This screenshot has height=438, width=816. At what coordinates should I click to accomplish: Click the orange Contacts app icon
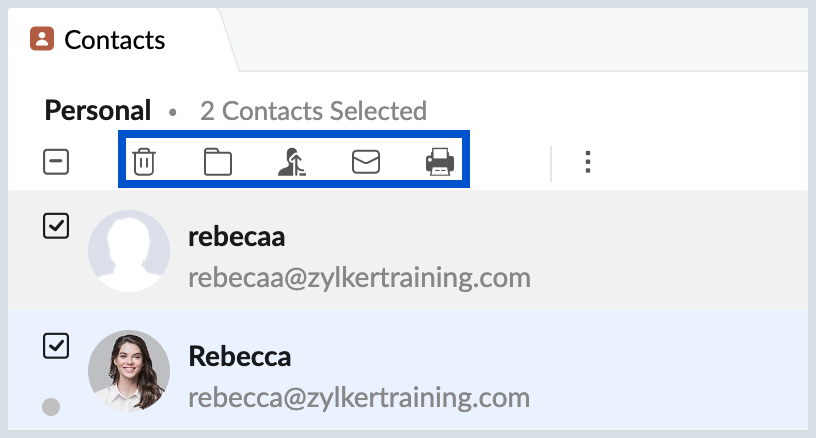[42, 39]
